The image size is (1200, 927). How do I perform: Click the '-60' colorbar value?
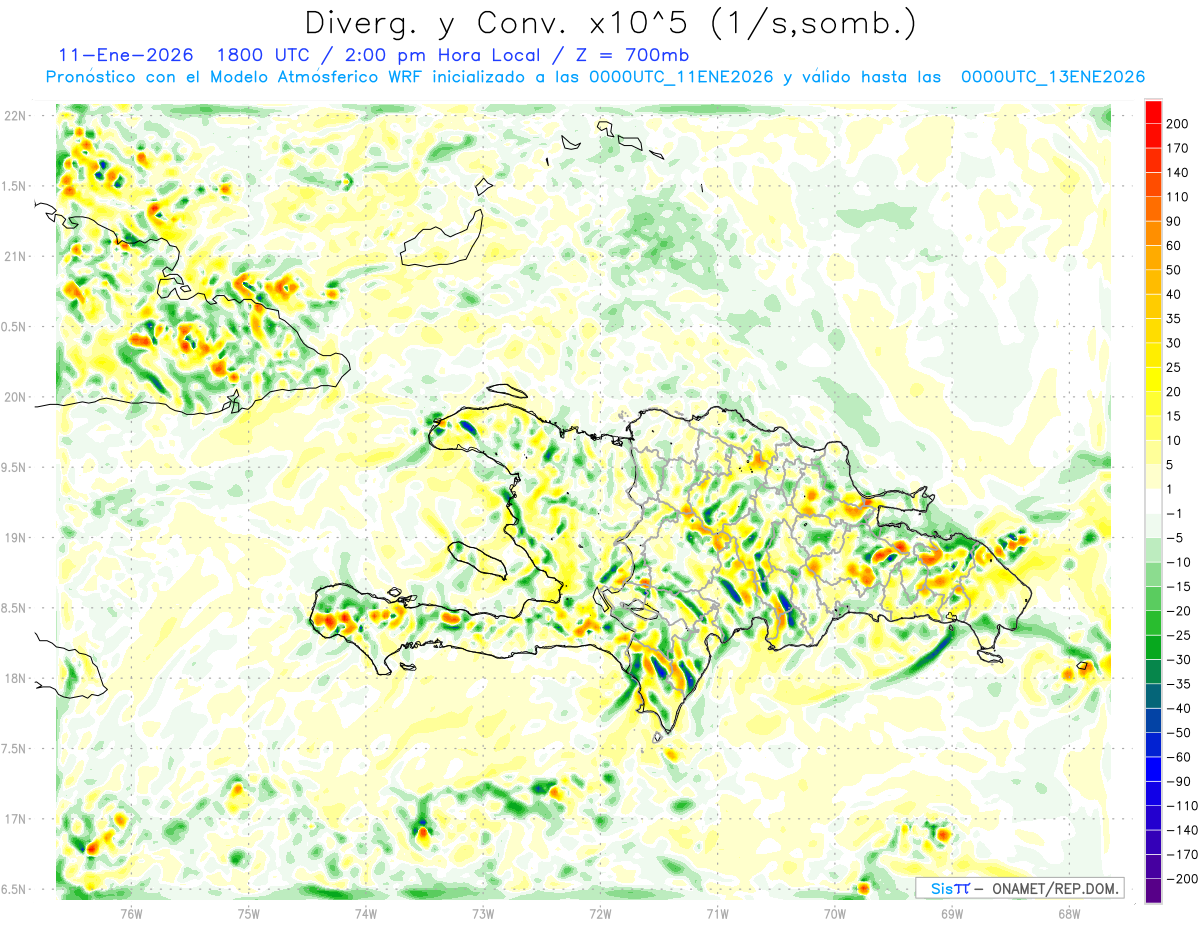(x=1179, y=757)
